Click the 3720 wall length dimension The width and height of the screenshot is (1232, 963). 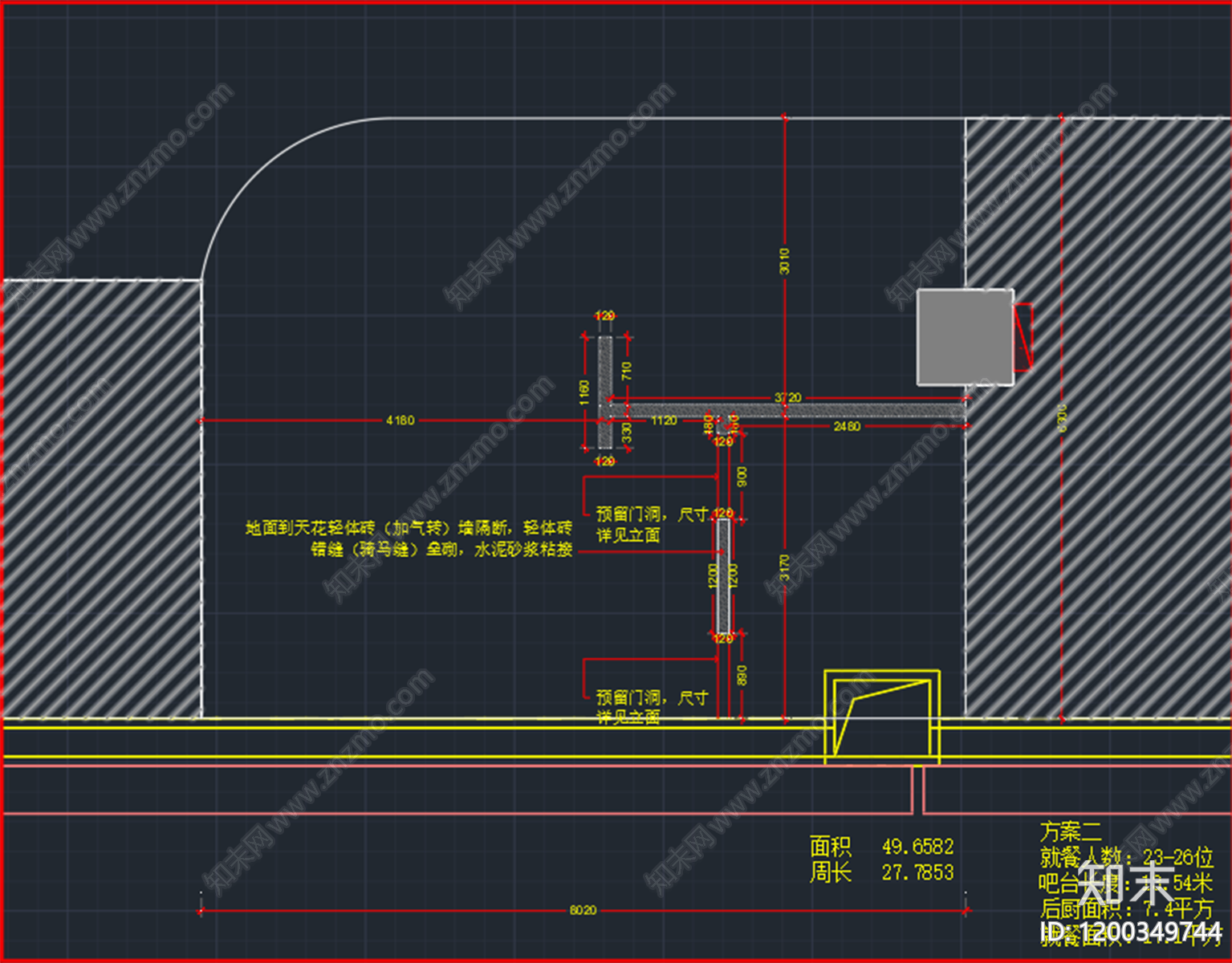click(x=787, y=397)
